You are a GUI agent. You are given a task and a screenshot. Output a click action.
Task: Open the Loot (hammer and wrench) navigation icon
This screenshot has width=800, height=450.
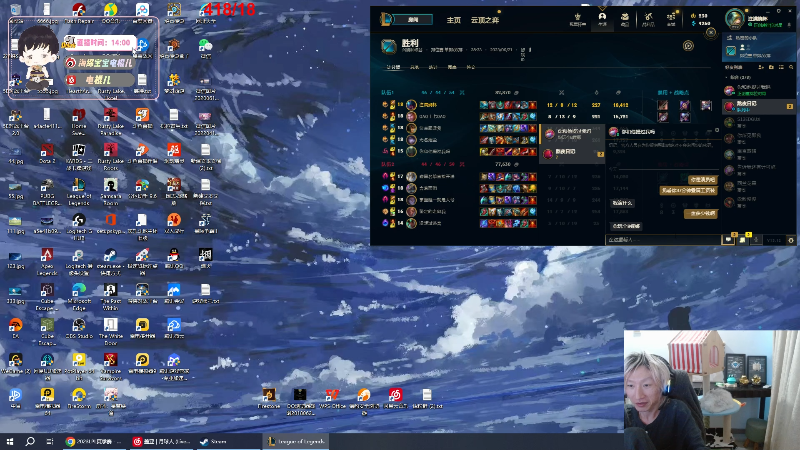[648, 18]
